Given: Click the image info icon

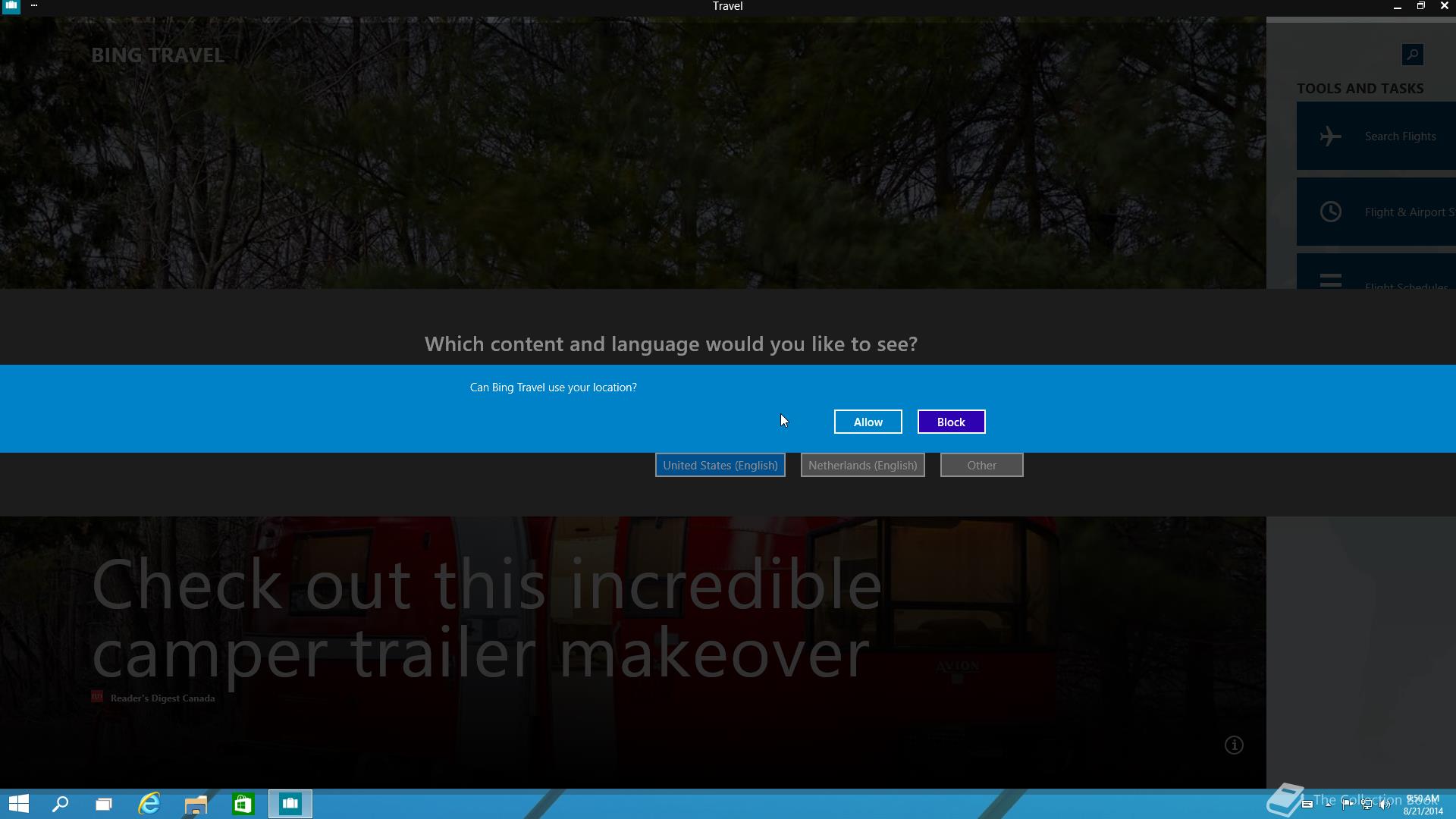Looking at the screenshot, I should (x=1234, y=745).
